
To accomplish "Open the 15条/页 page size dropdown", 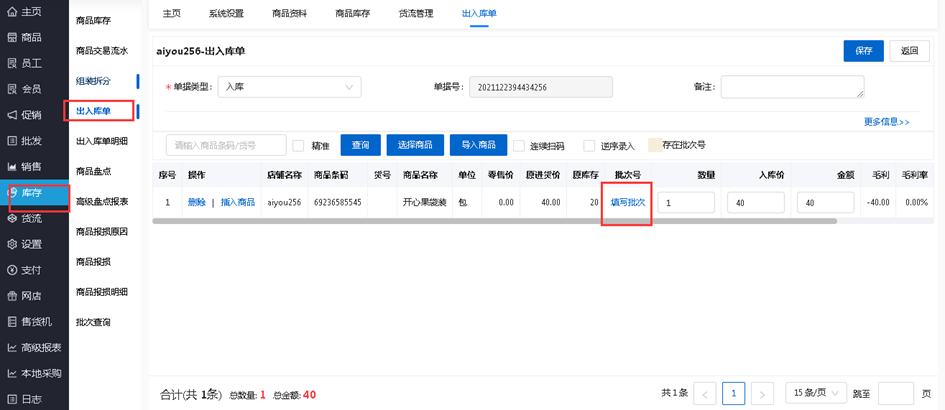I will (x=816, y=393).
